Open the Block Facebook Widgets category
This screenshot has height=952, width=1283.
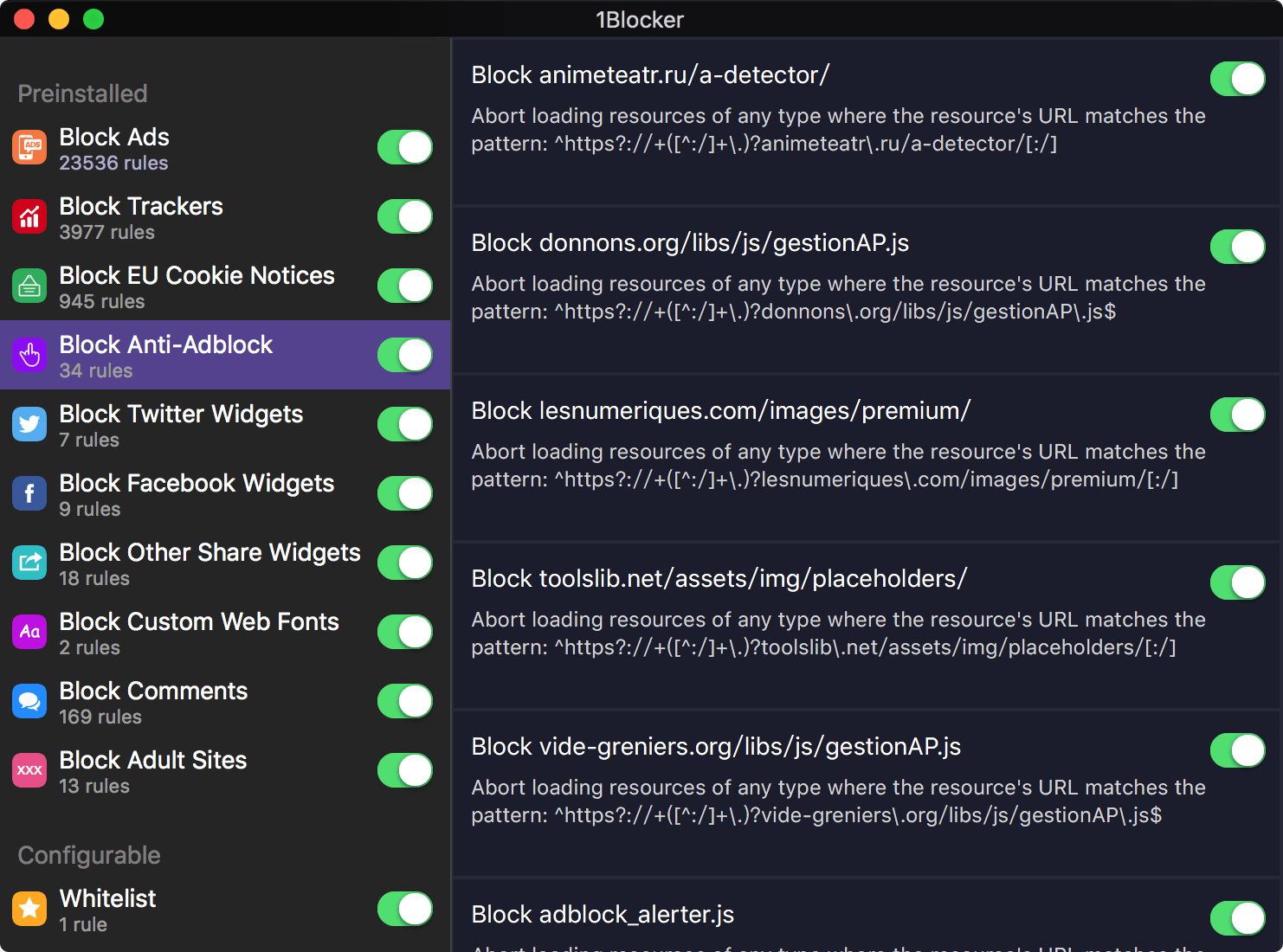(225, 493)
